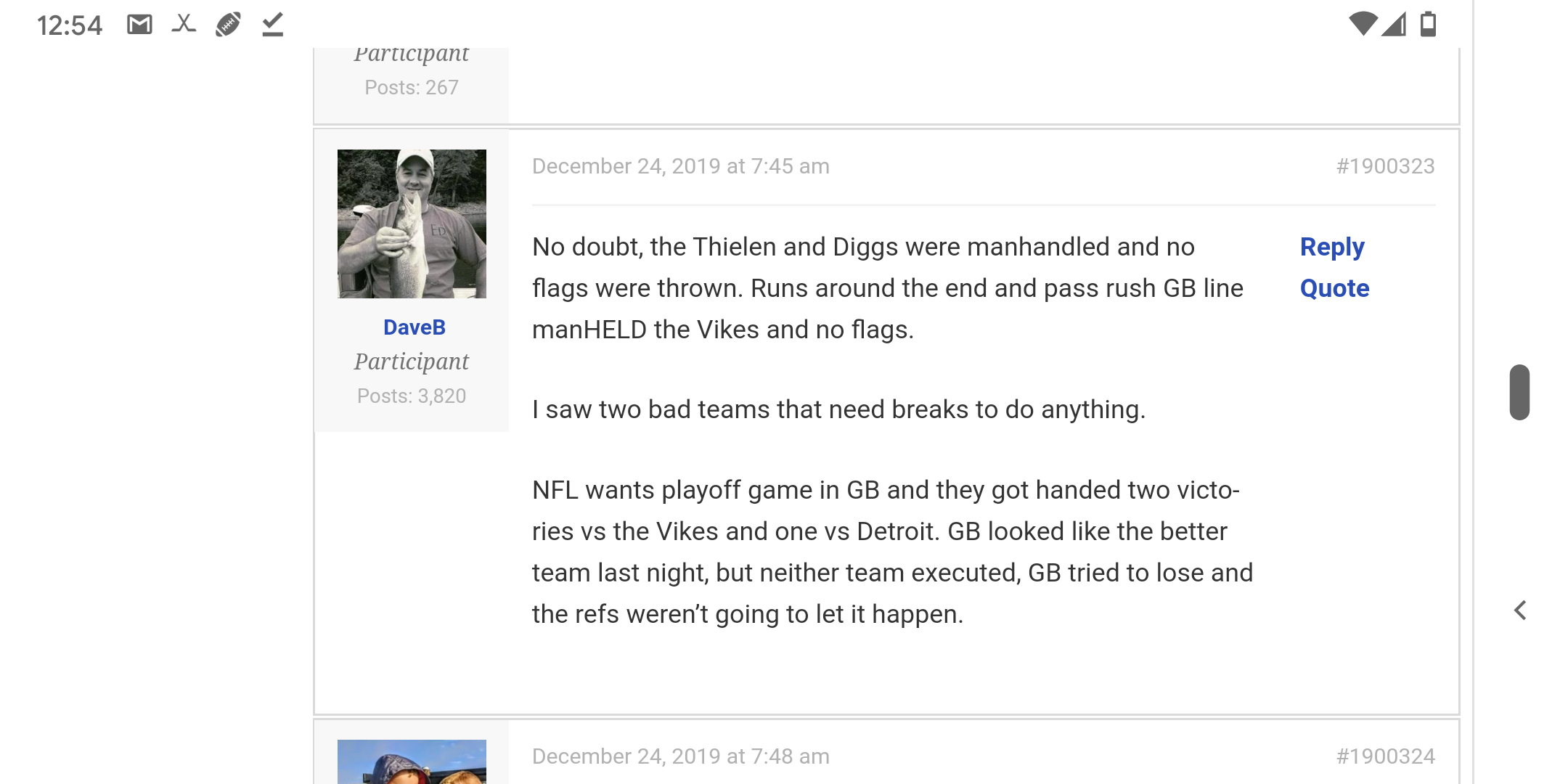Open DaveB's profile via username link
The height and width of the screenshot is (784, 1568).
pyautogui.click(x=414, y=327)
